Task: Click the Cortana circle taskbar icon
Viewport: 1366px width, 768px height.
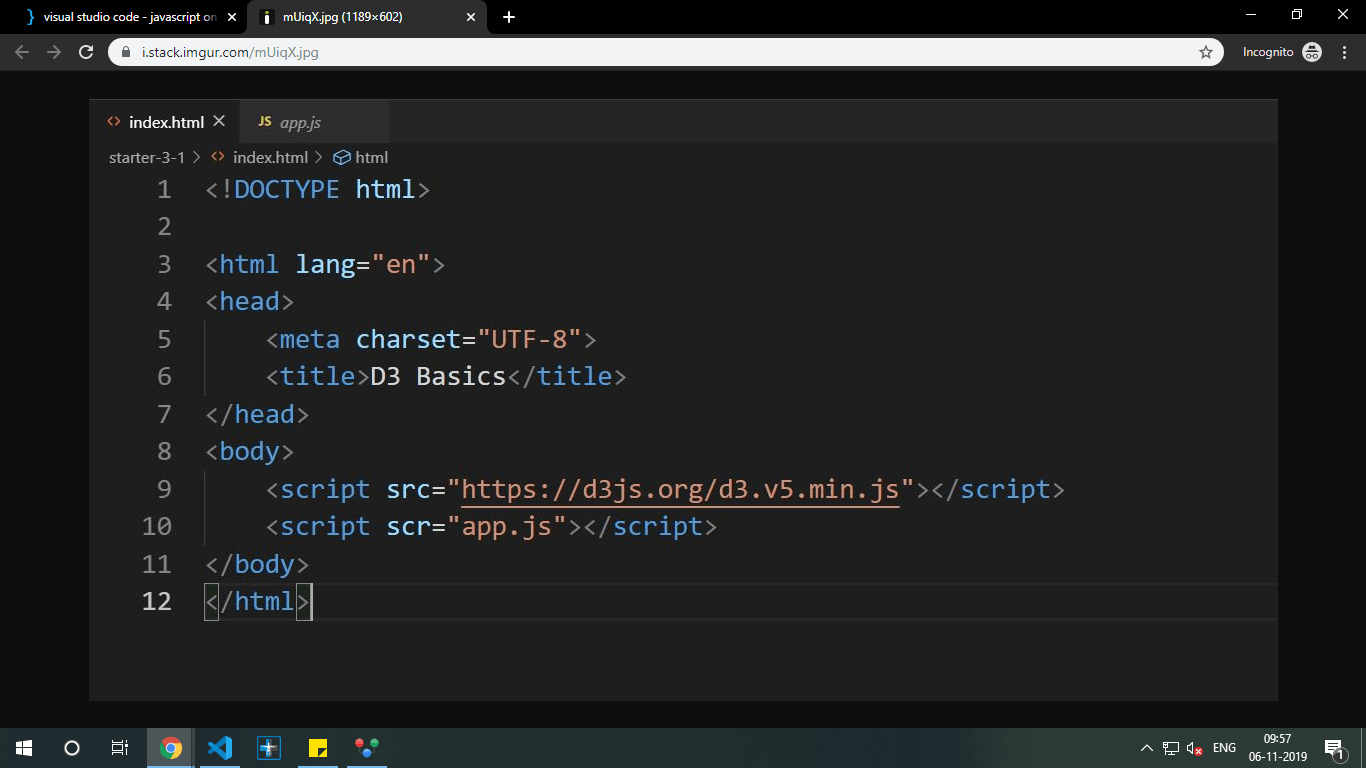Action: pos(72,747)
